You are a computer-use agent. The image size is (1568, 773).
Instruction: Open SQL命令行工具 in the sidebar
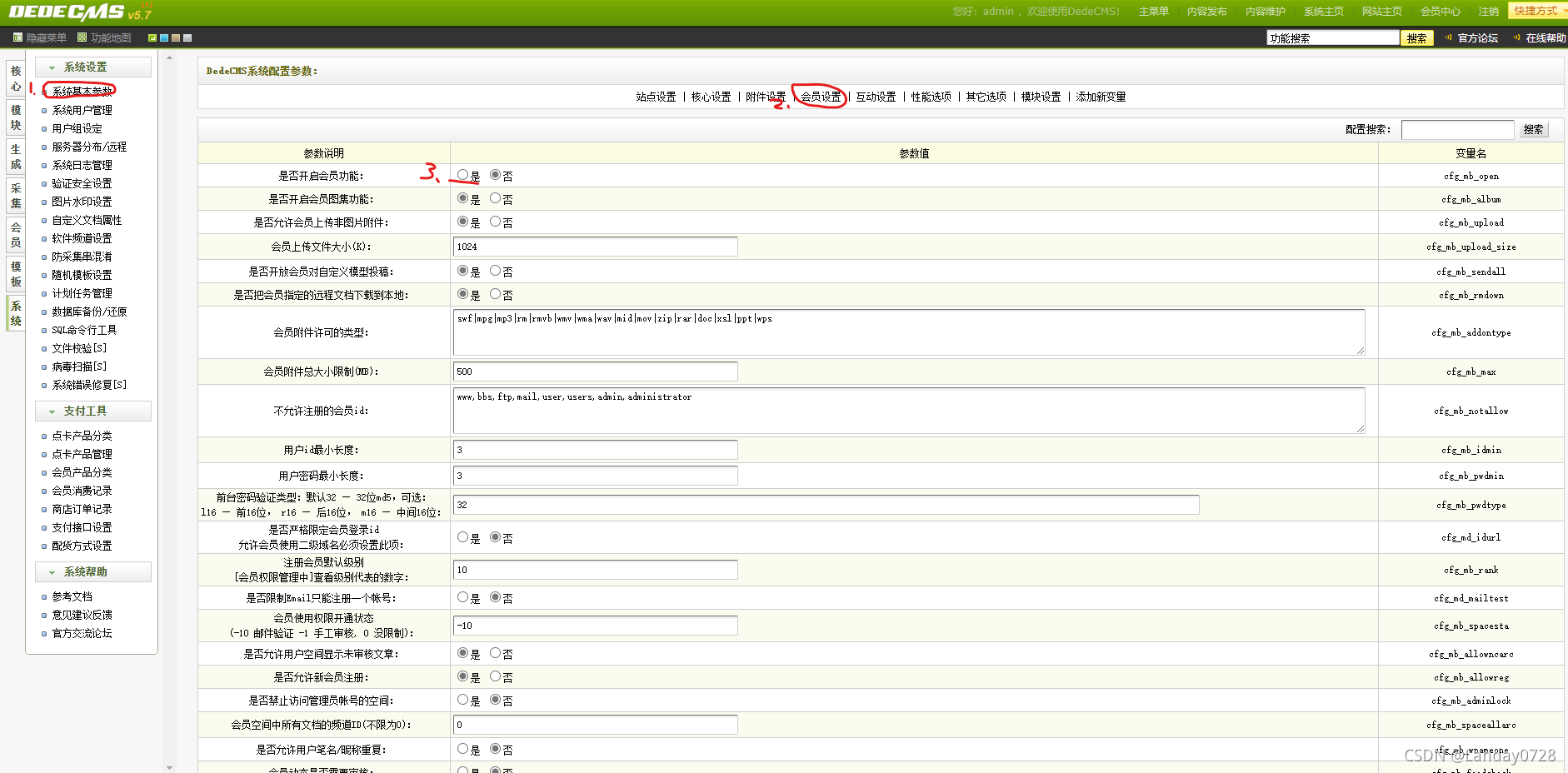tap(84, 330)
